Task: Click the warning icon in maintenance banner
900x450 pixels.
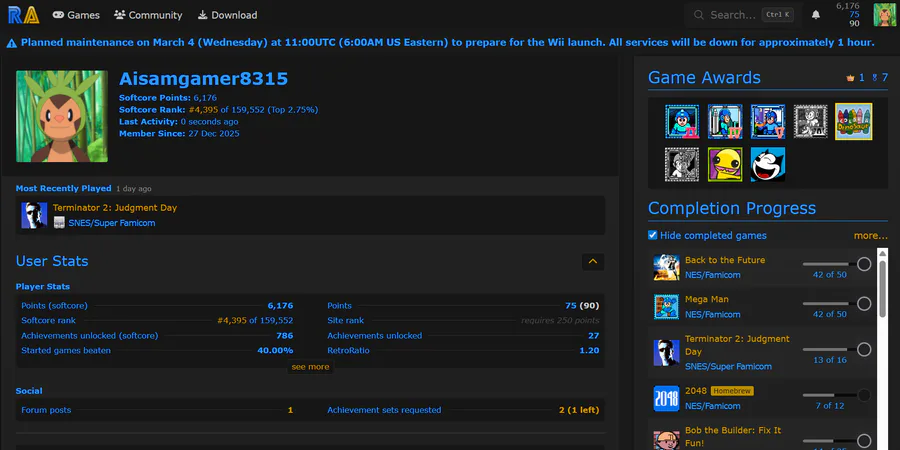Action: [x=12, y=42]
